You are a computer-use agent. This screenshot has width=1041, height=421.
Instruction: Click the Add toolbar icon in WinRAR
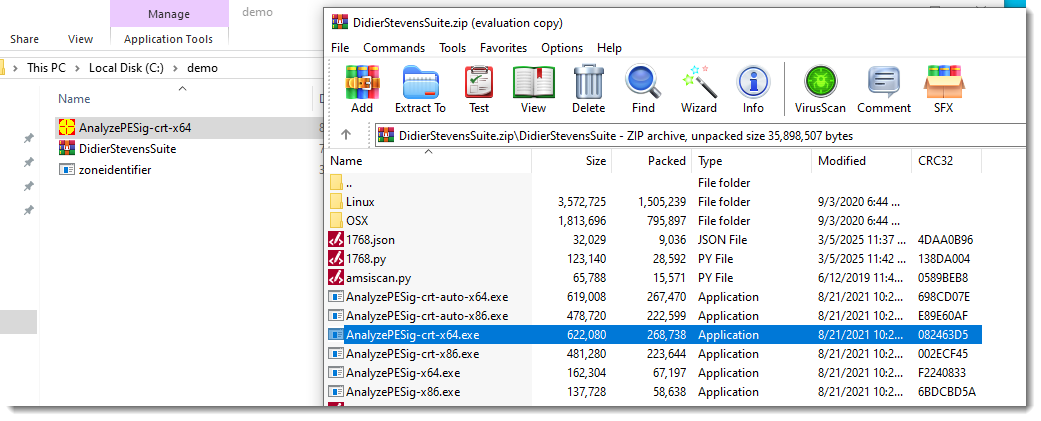pyautogui.click(x=362, y=82)
